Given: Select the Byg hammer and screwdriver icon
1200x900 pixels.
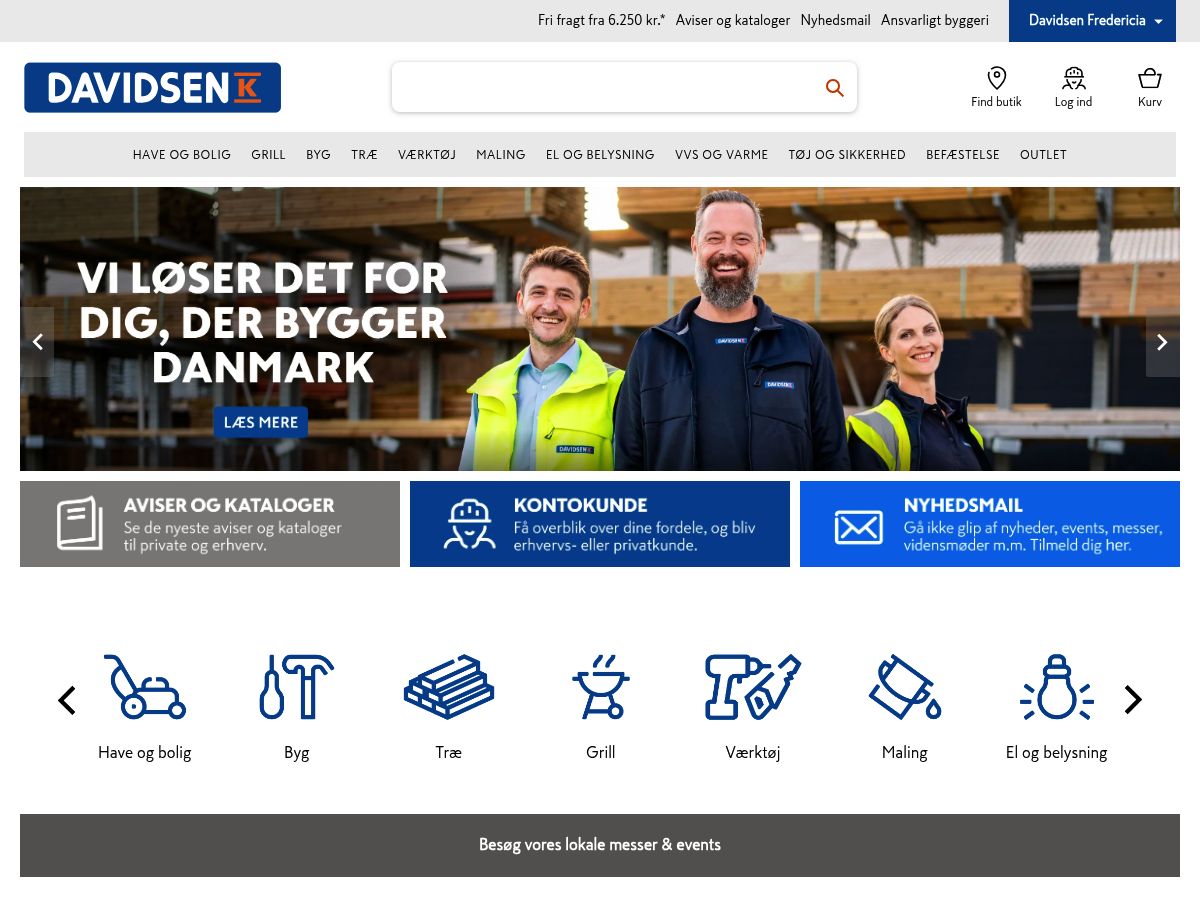Looking at the screenshot, I should (297, 687).
